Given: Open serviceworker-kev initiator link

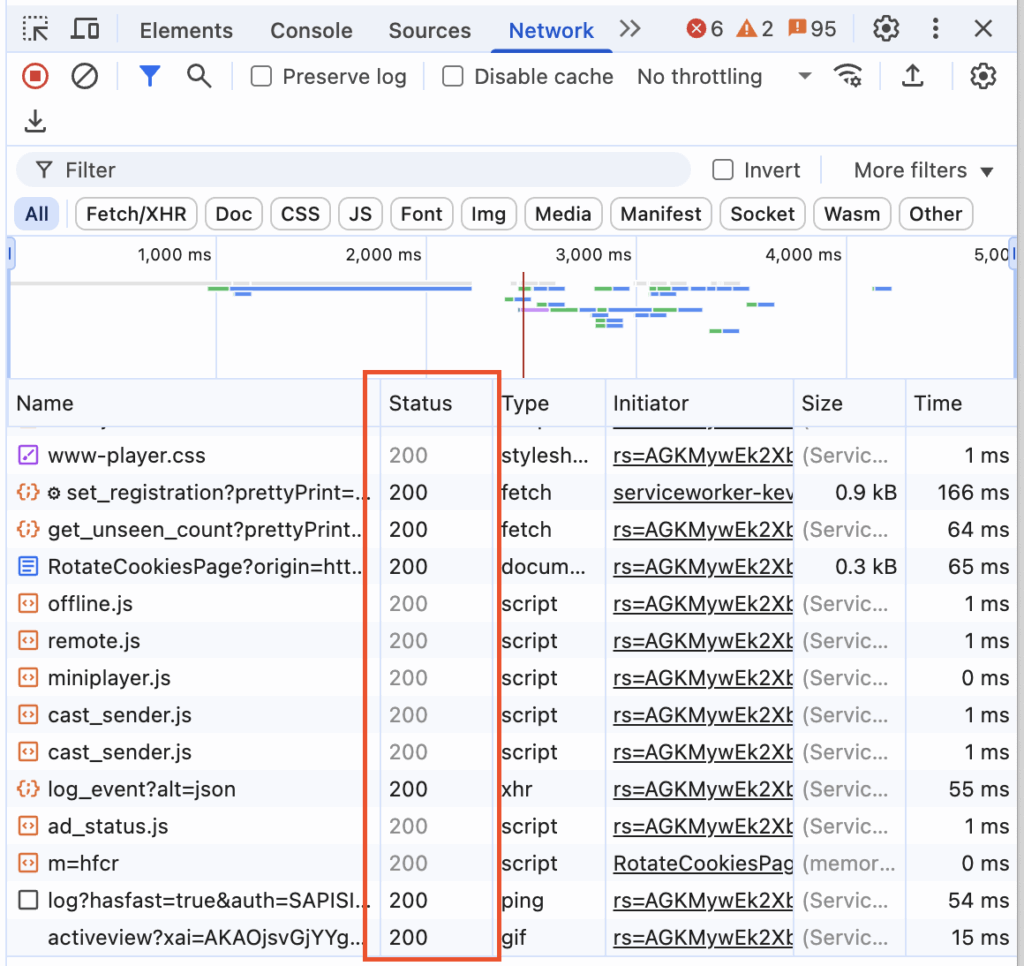Looking at the screenshot, I should [x=703, y=492].
